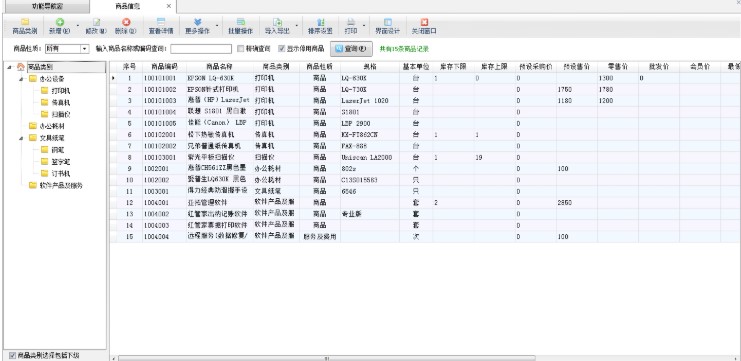Viewport: 741px width, 361px height.
Task: Toggle 商品类别选择包括下级 checkbox at bottom
Action: point(12,355)
